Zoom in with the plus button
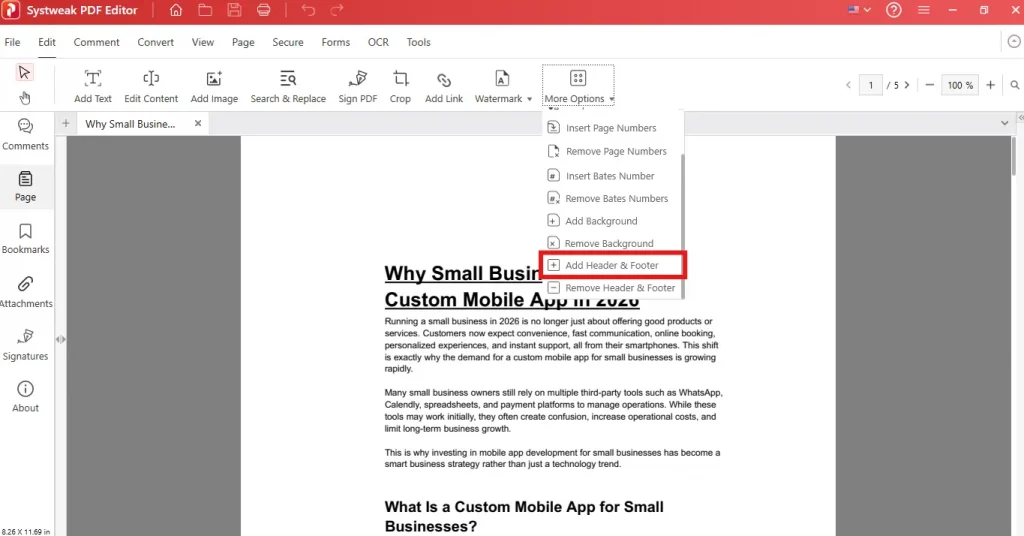Screen dimensions: 1024x536 pos(991,85)
